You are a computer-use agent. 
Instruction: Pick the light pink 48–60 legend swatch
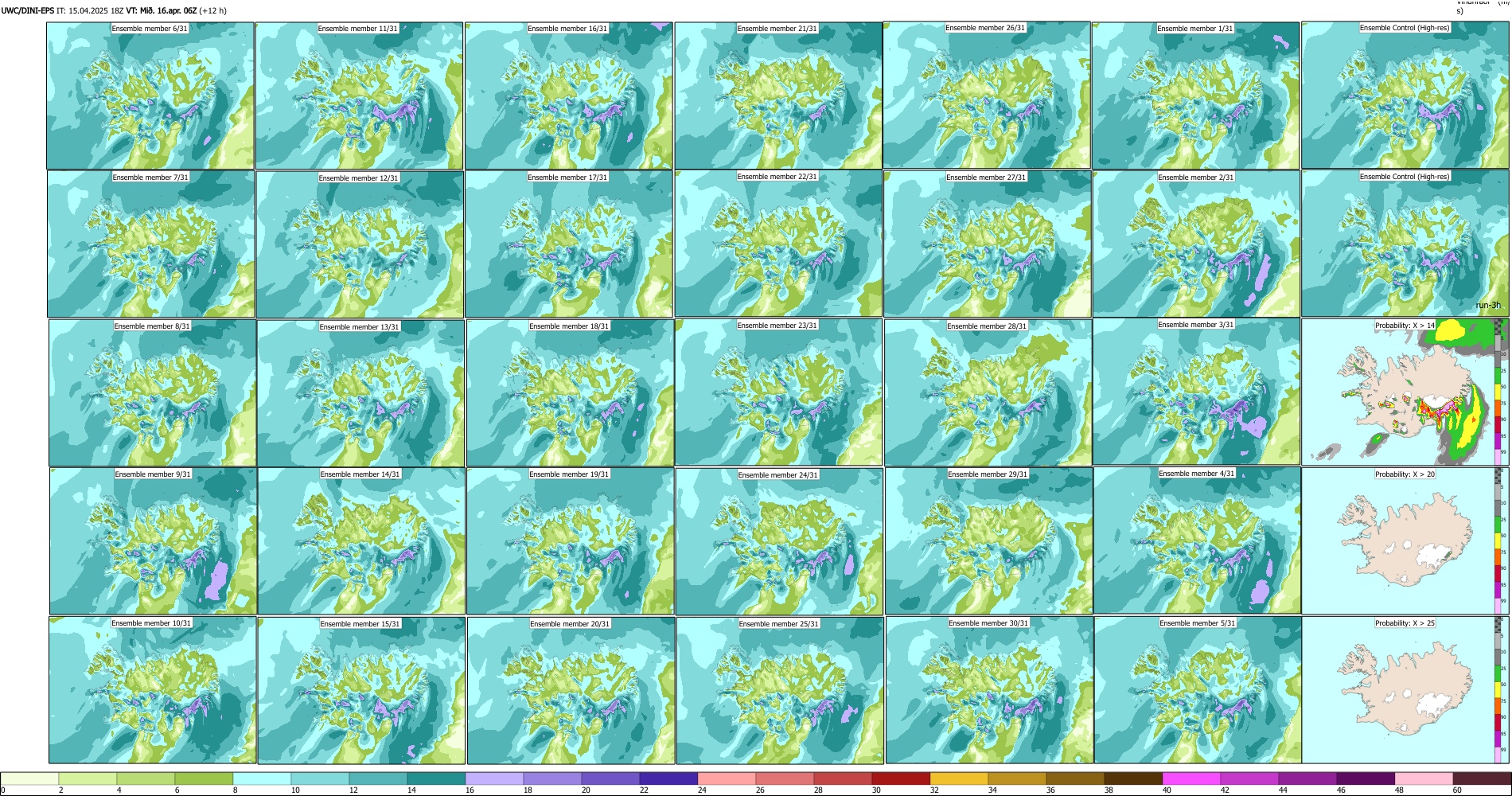pyautogui.click(x=1424, y=778)
